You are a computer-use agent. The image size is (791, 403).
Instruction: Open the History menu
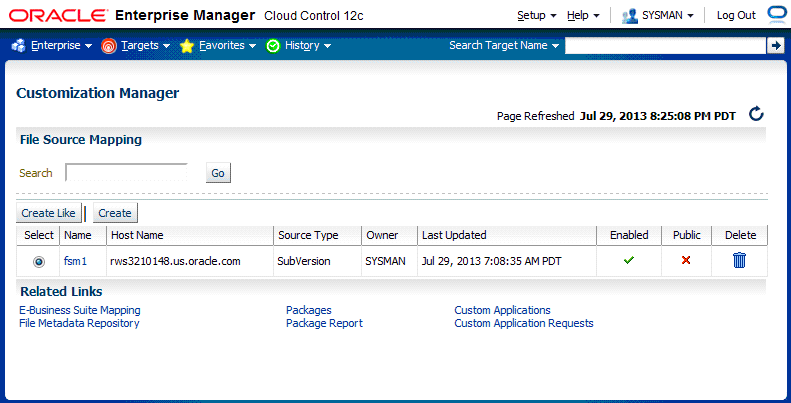pyautogui.click(x=308, y=45)
